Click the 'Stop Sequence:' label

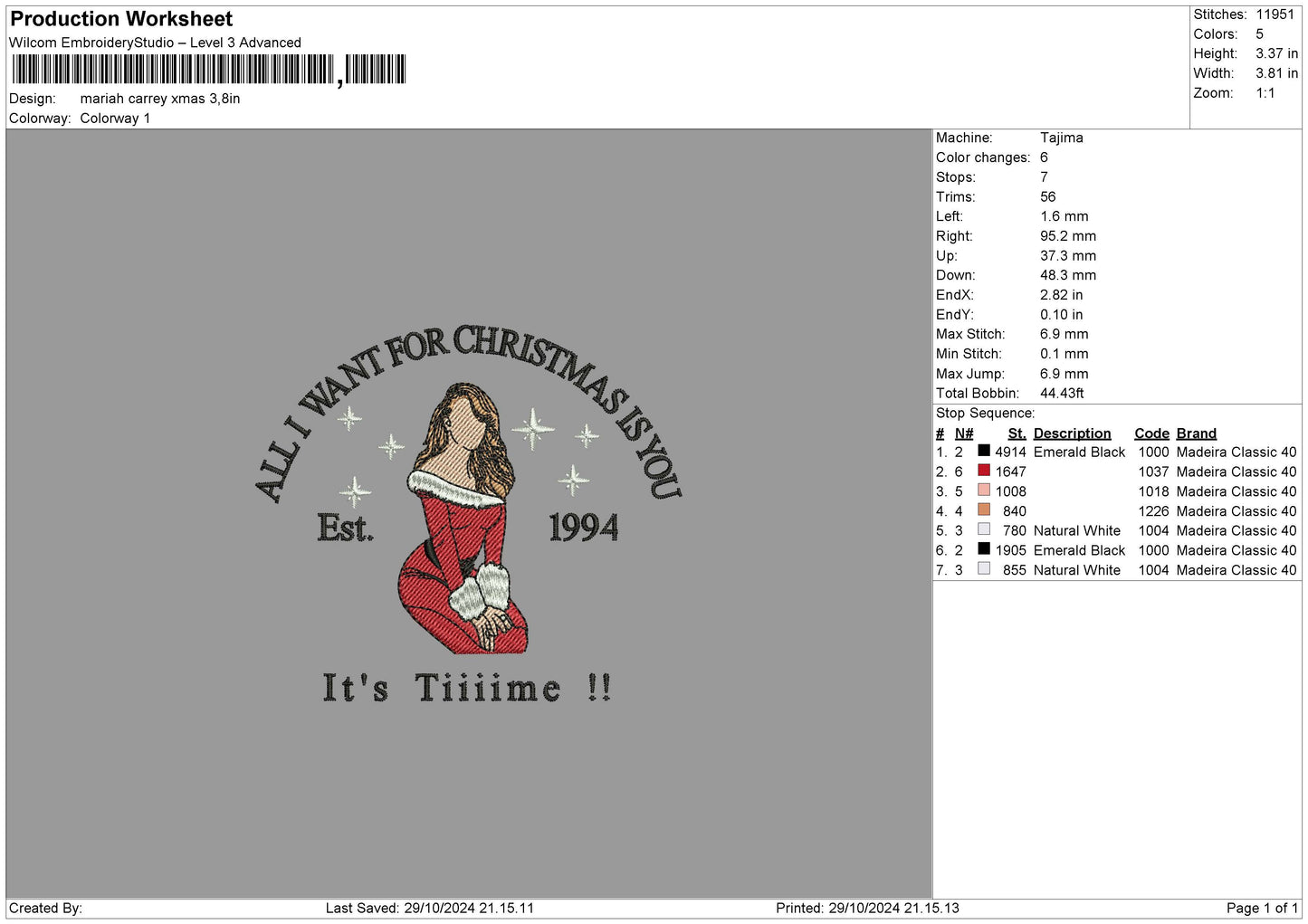pos(985,414)
